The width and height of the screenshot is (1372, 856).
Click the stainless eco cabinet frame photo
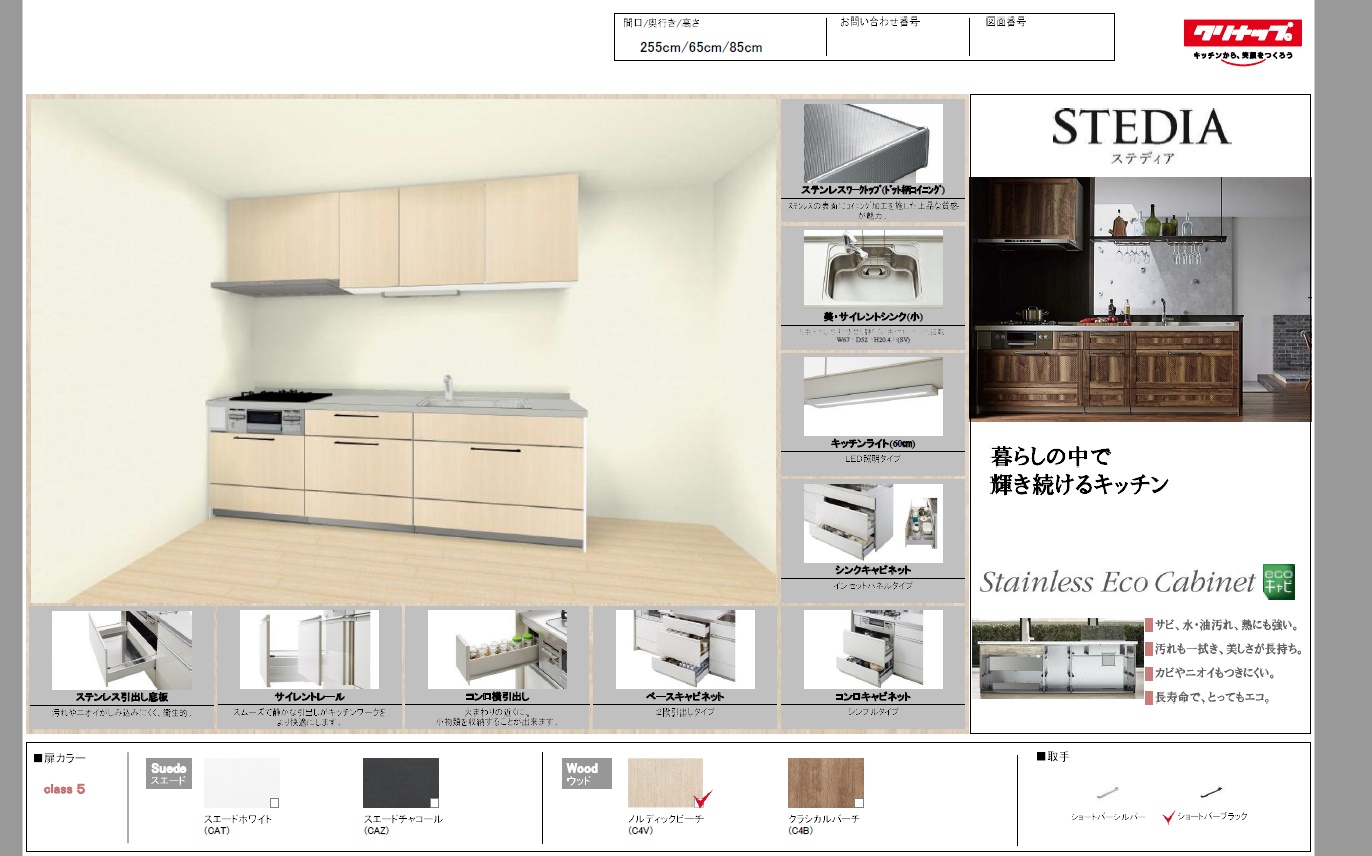tap(1059, 661)
